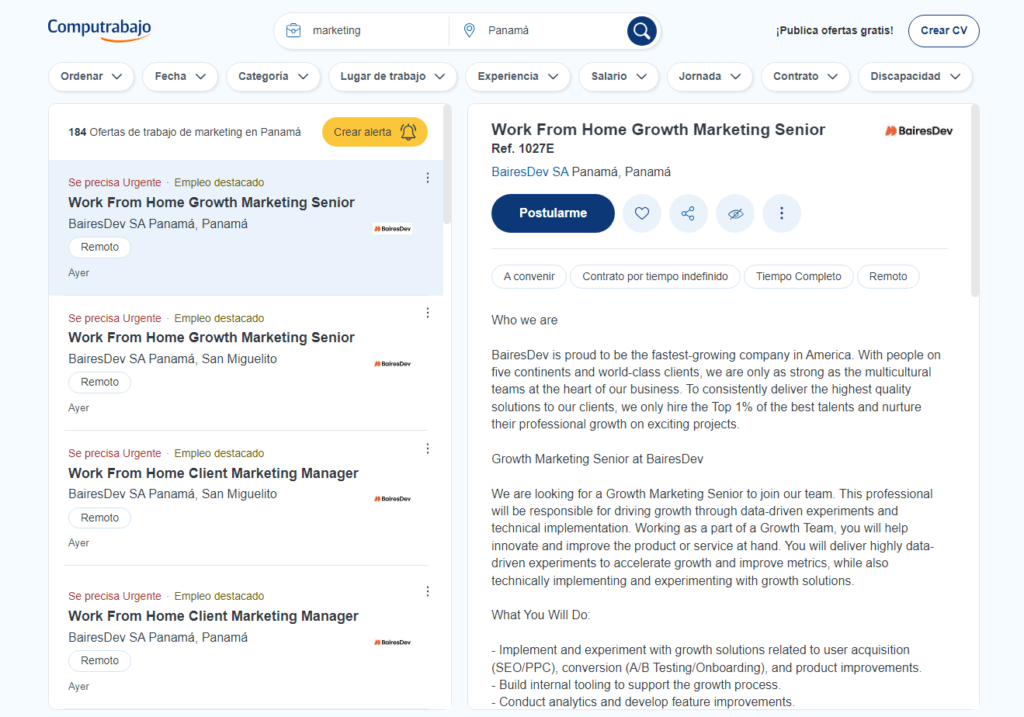Open three-dot menu of first Growth Marketing card
Image resolution: width=1024 pixels, height=717 pixels.
[x=428, y=178]
